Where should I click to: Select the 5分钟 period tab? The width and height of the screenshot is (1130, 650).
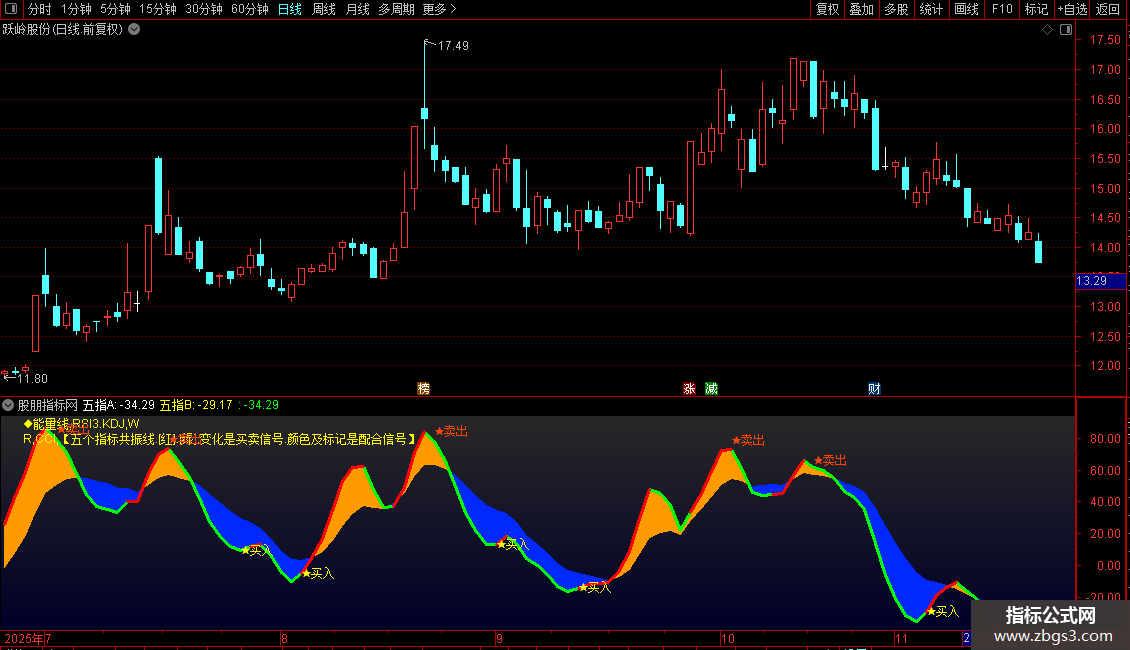coord(115,9)
